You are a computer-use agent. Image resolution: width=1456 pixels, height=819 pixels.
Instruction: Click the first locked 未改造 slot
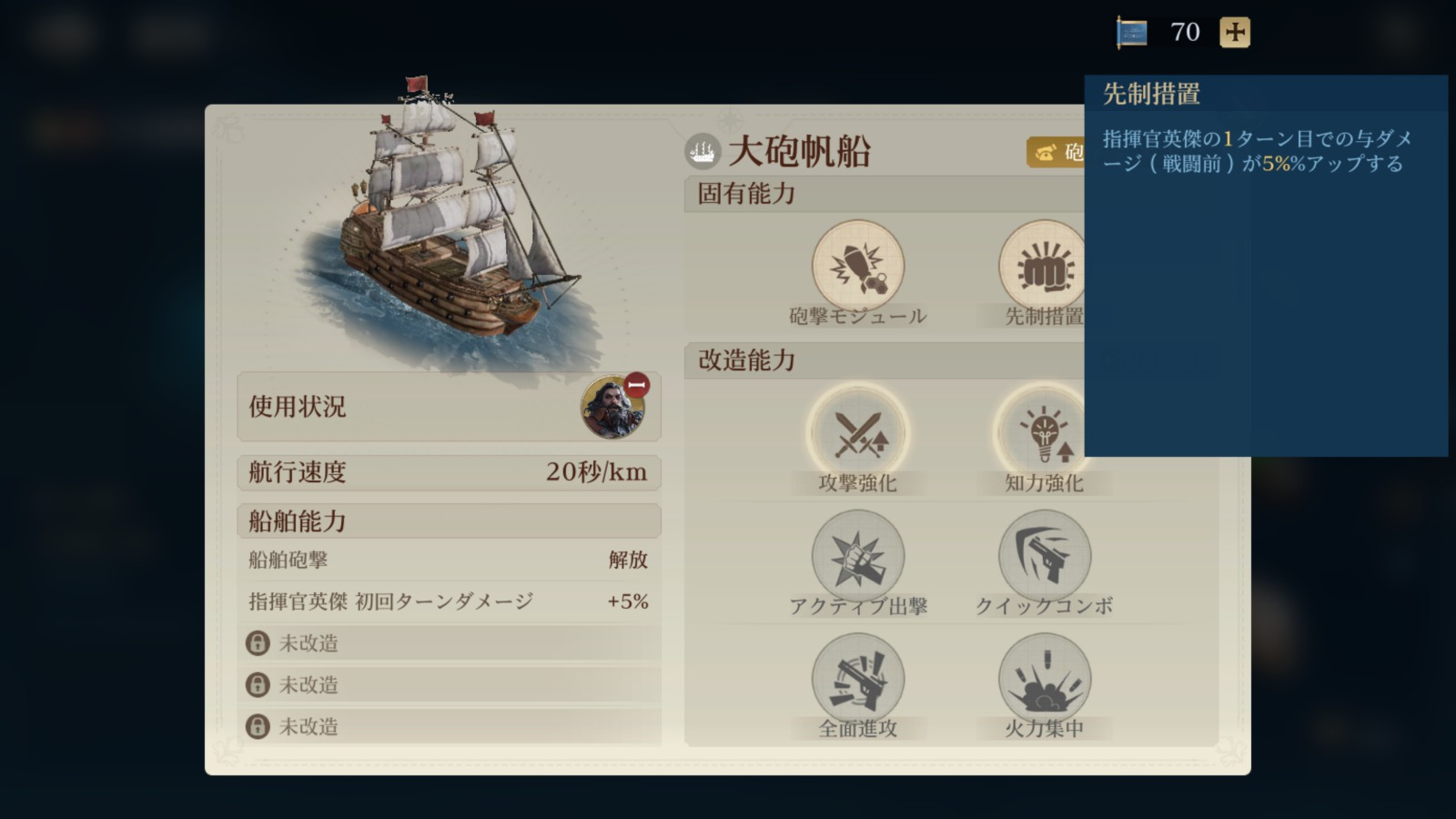point(449,643)
